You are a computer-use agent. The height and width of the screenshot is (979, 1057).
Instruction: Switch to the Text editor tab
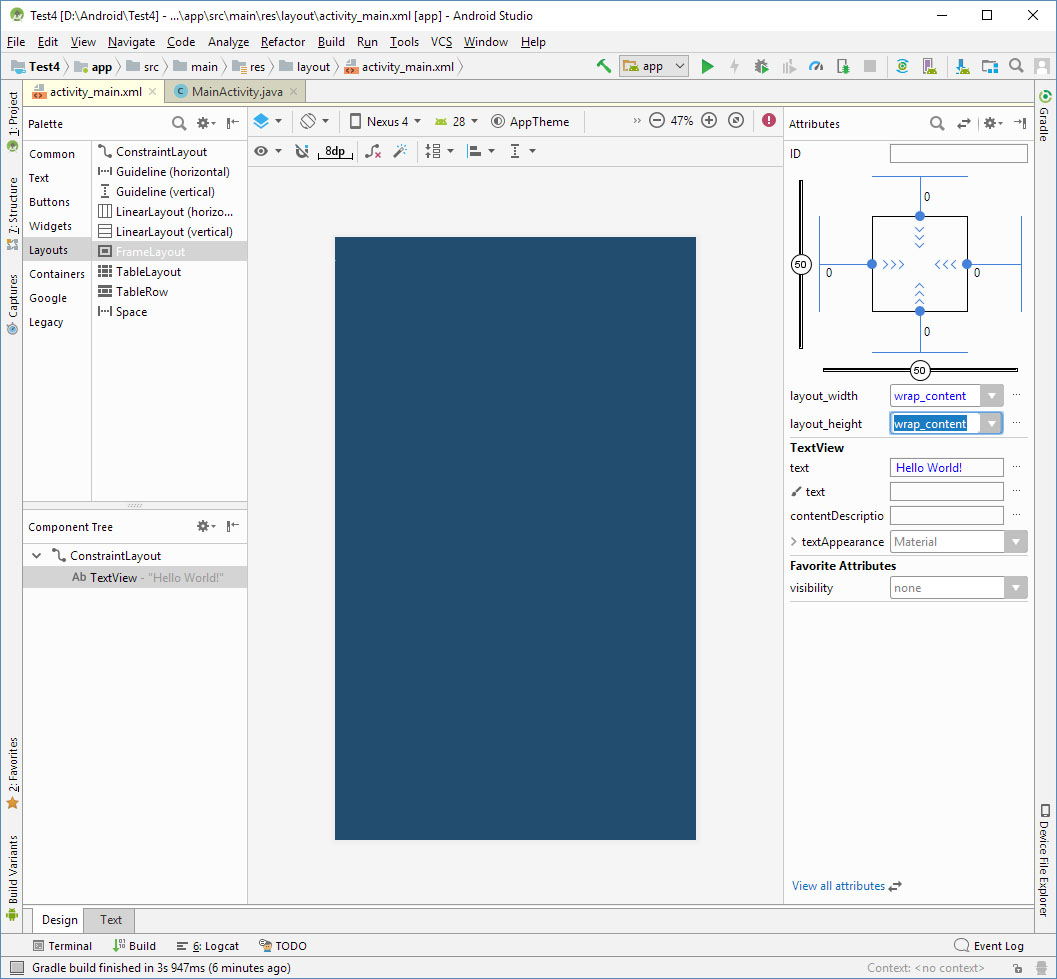[x=108, y=920]
